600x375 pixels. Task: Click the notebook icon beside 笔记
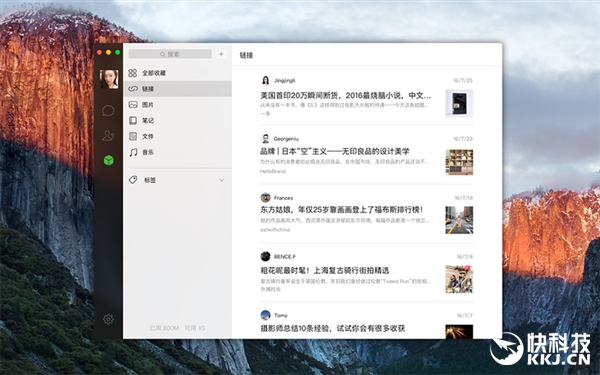[133, 121]
